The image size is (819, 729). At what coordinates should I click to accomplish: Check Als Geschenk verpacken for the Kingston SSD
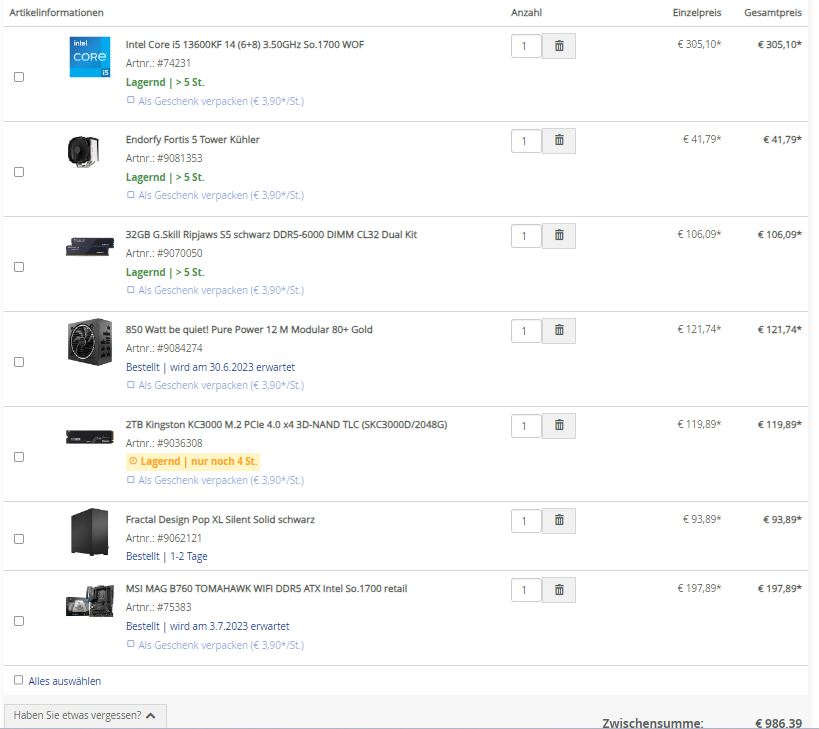[128, 480]
